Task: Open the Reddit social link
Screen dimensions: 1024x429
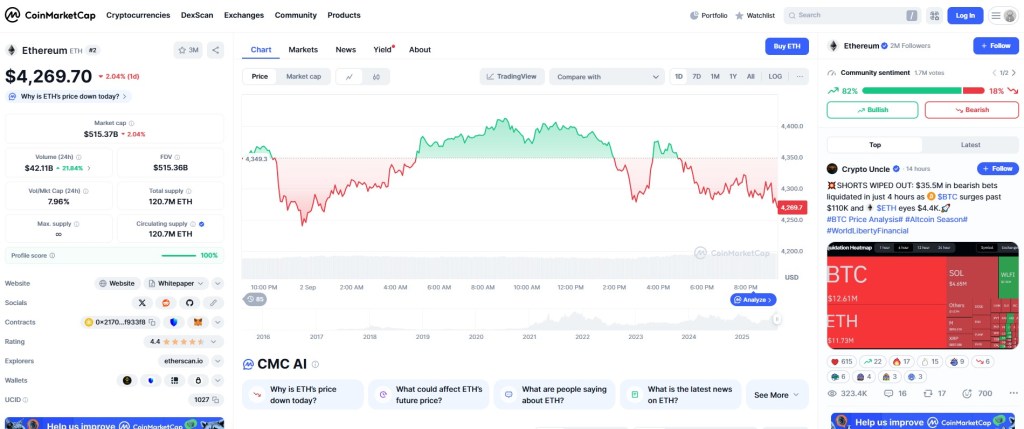Action: pyautogui.click(x=165, y=303)
